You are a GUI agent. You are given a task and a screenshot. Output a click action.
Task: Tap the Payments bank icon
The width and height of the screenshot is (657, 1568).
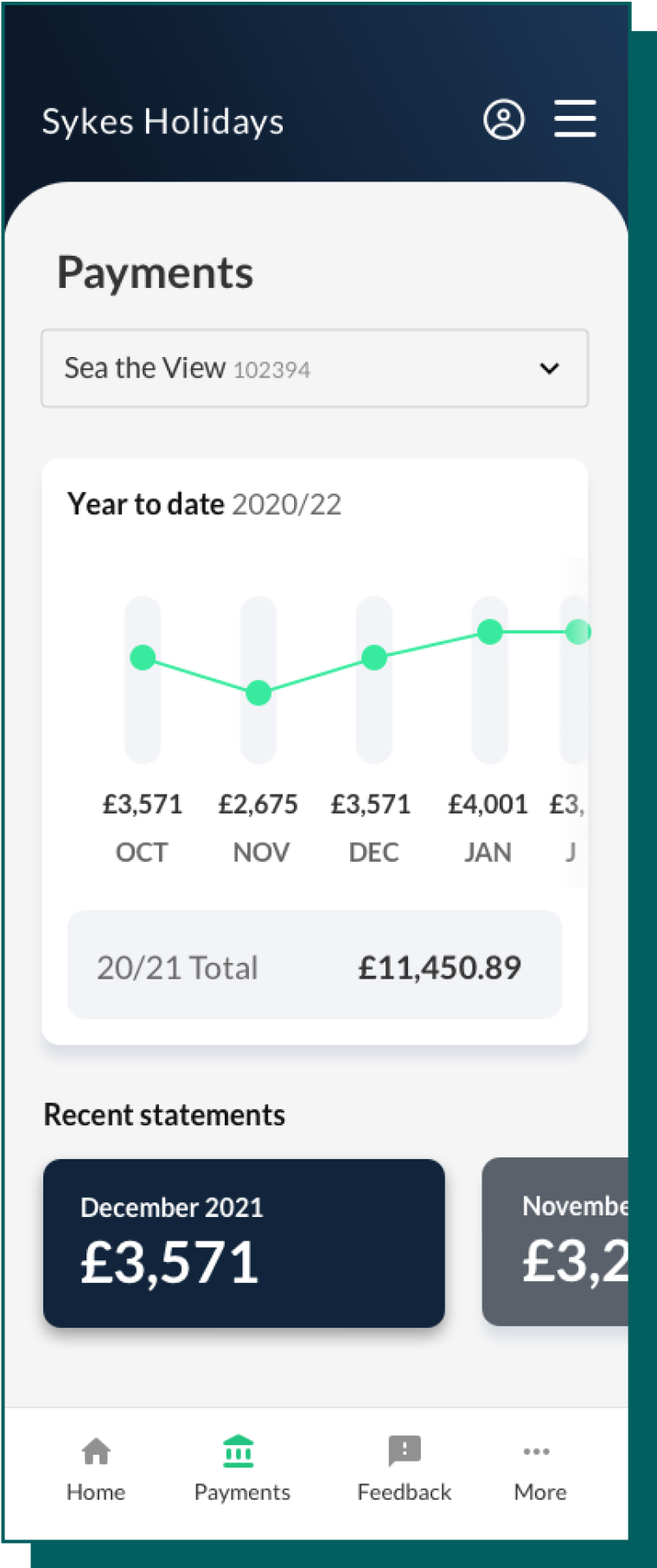coord(239,1452)
